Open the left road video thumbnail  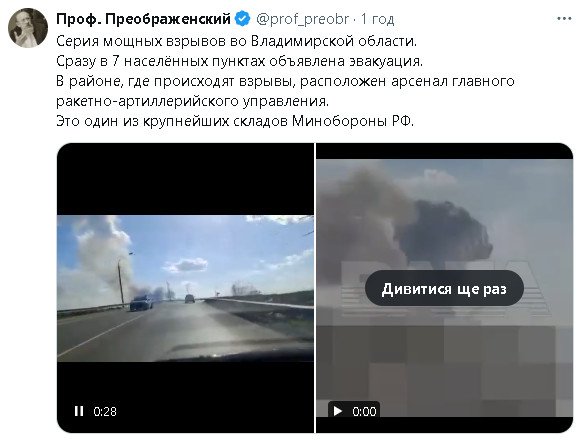click(185, 288)
